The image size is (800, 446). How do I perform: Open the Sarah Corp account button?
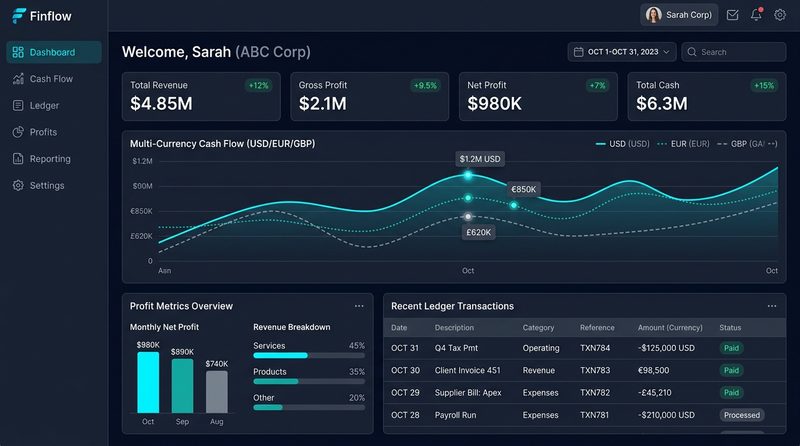[679, 15]
